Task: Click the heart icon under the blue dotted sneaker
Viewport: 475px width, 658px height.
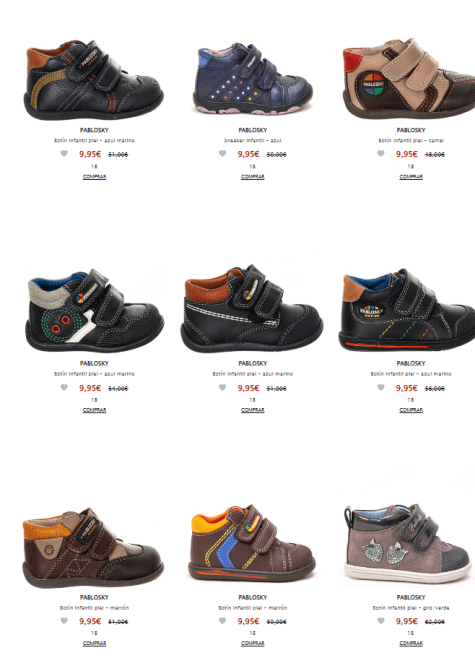Action: click(x=222, y=154)
